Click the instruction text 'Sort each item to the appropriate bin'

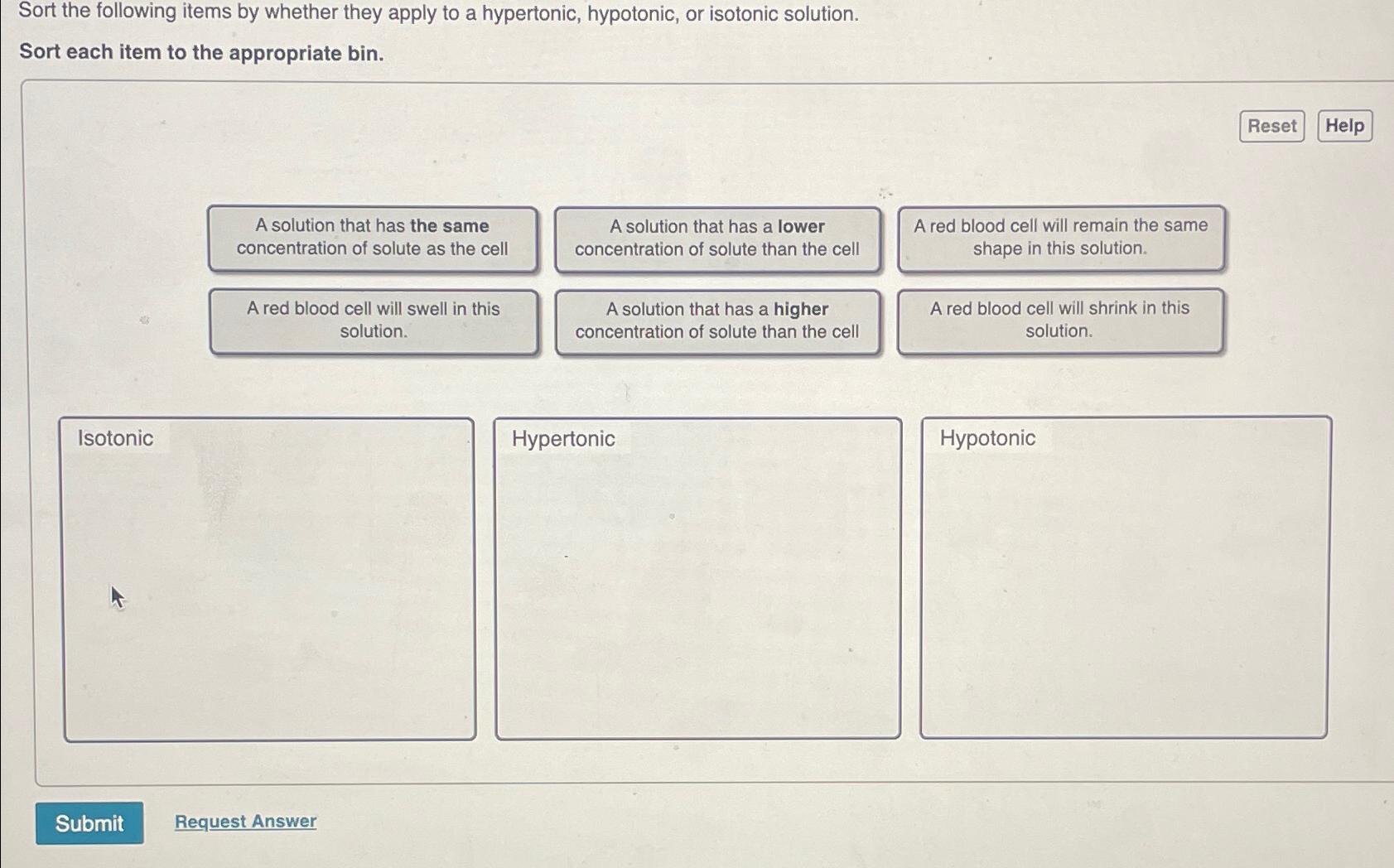(x=200, y=53)
